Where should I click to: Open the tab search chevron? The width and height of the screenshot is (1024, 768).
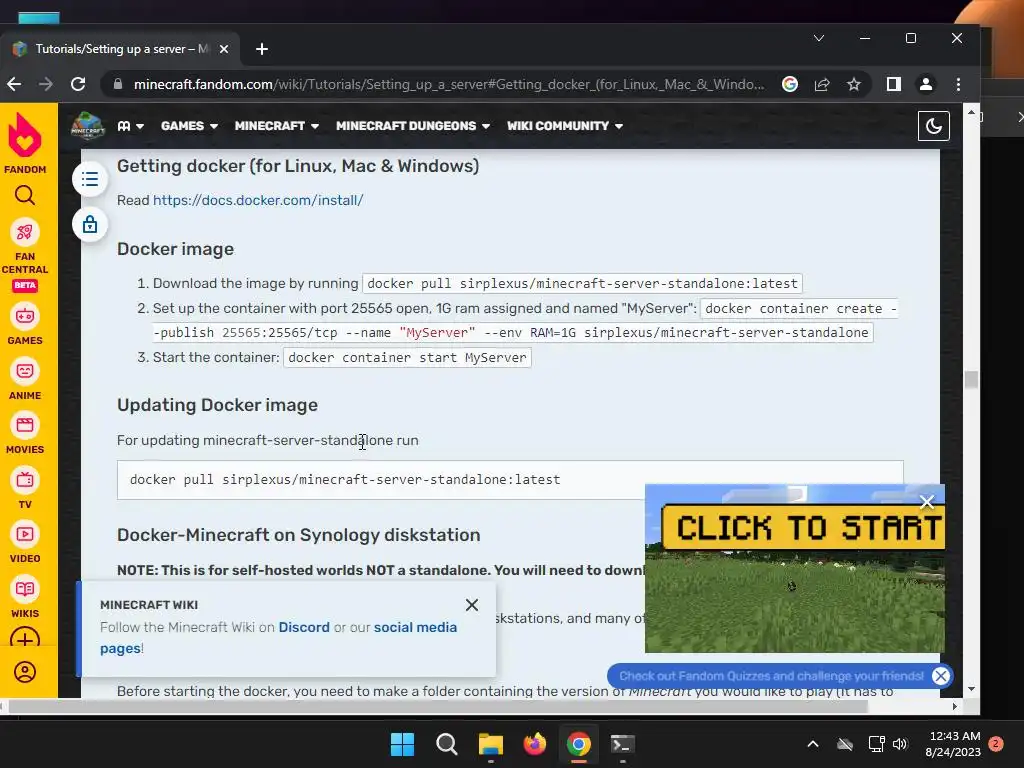point(819,39)
